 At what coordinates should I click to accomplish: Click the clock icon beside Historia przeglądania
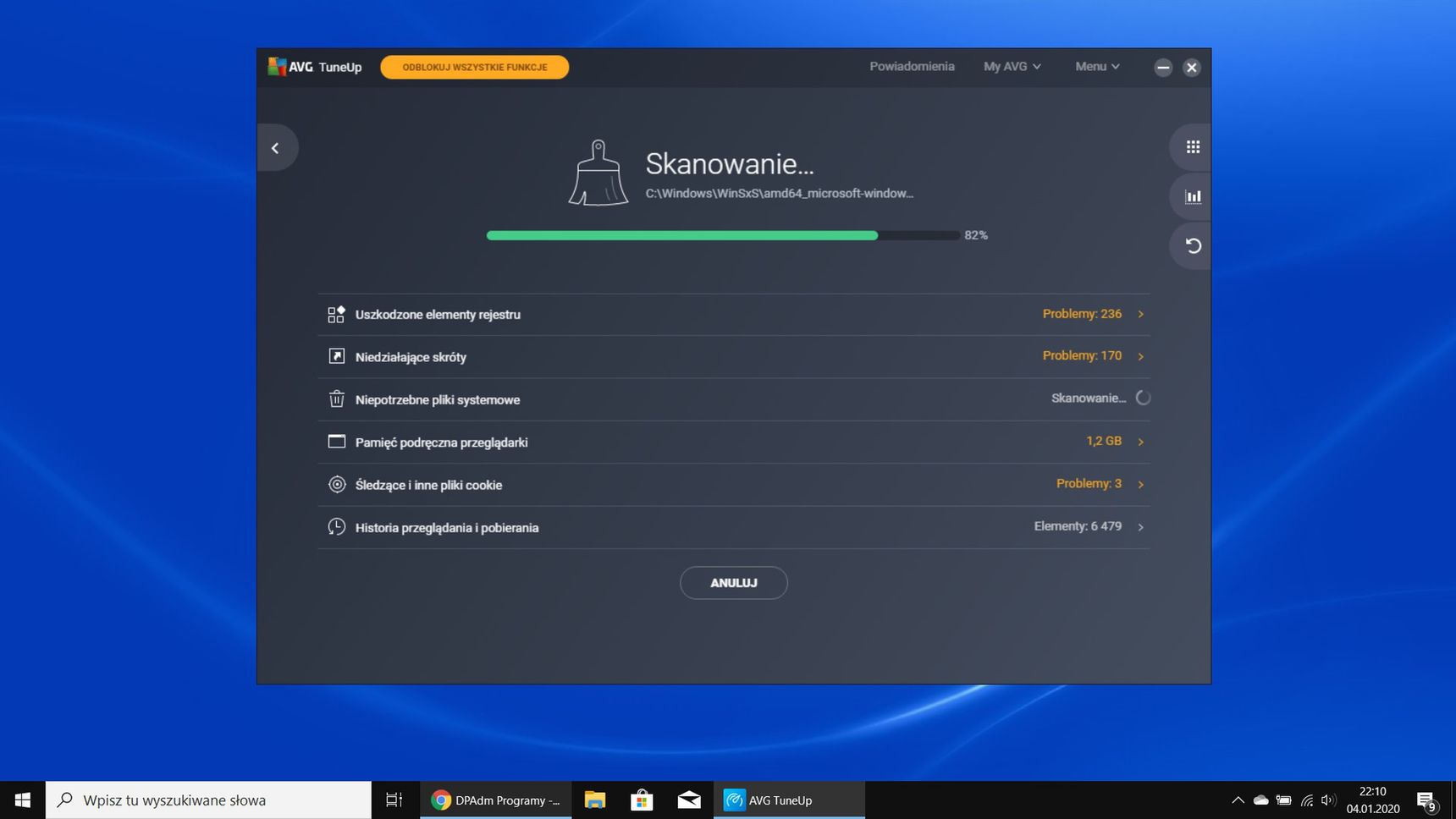(x=336, y=527)
